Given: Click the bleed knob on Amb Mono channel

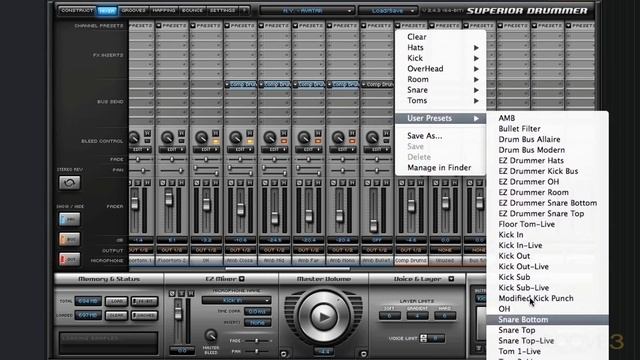Looking at the screenshot, I should (x=338, y=138).
